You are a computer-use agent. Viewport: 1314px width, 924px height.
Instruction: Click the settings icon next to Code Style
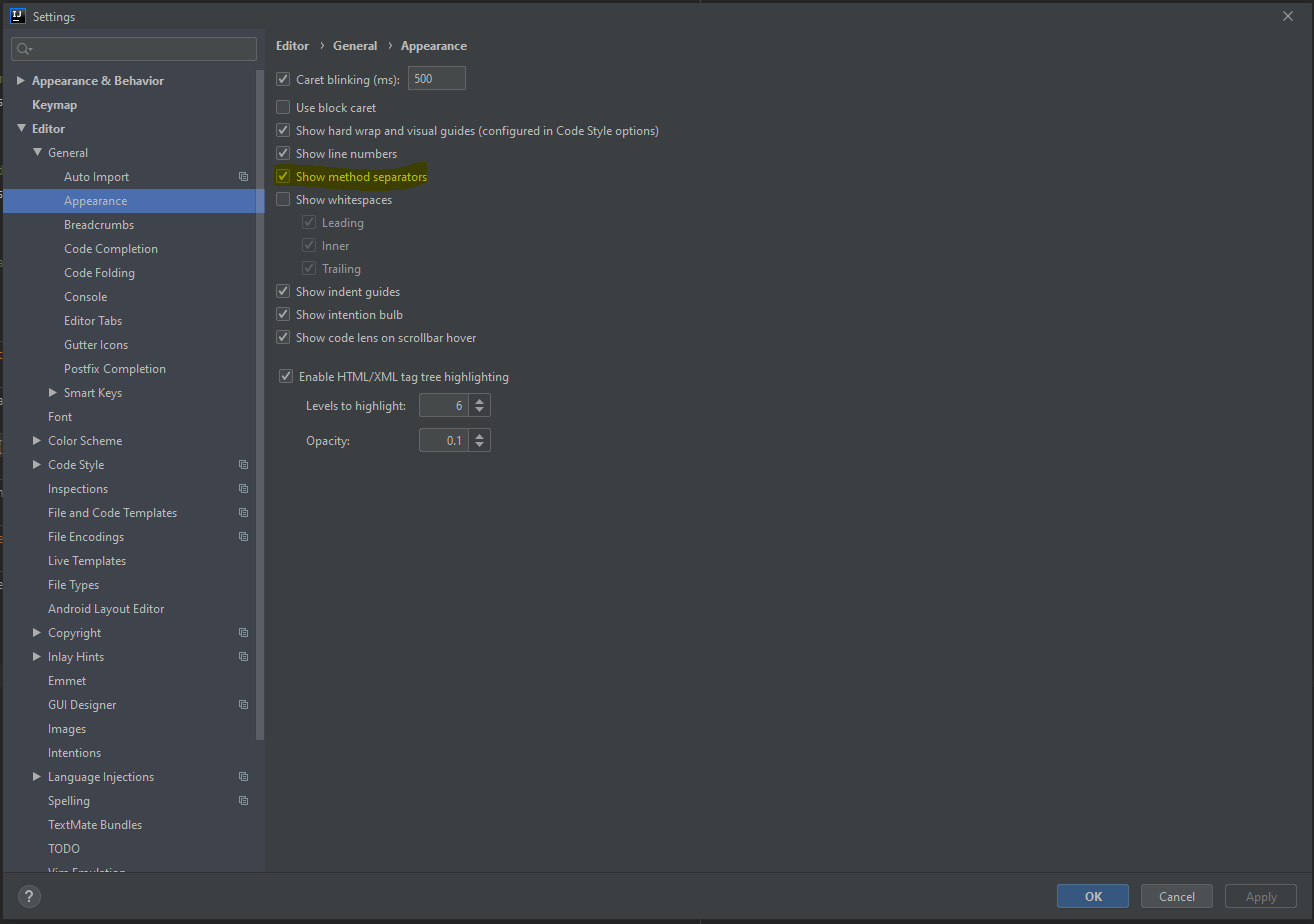tap(243, 464)
